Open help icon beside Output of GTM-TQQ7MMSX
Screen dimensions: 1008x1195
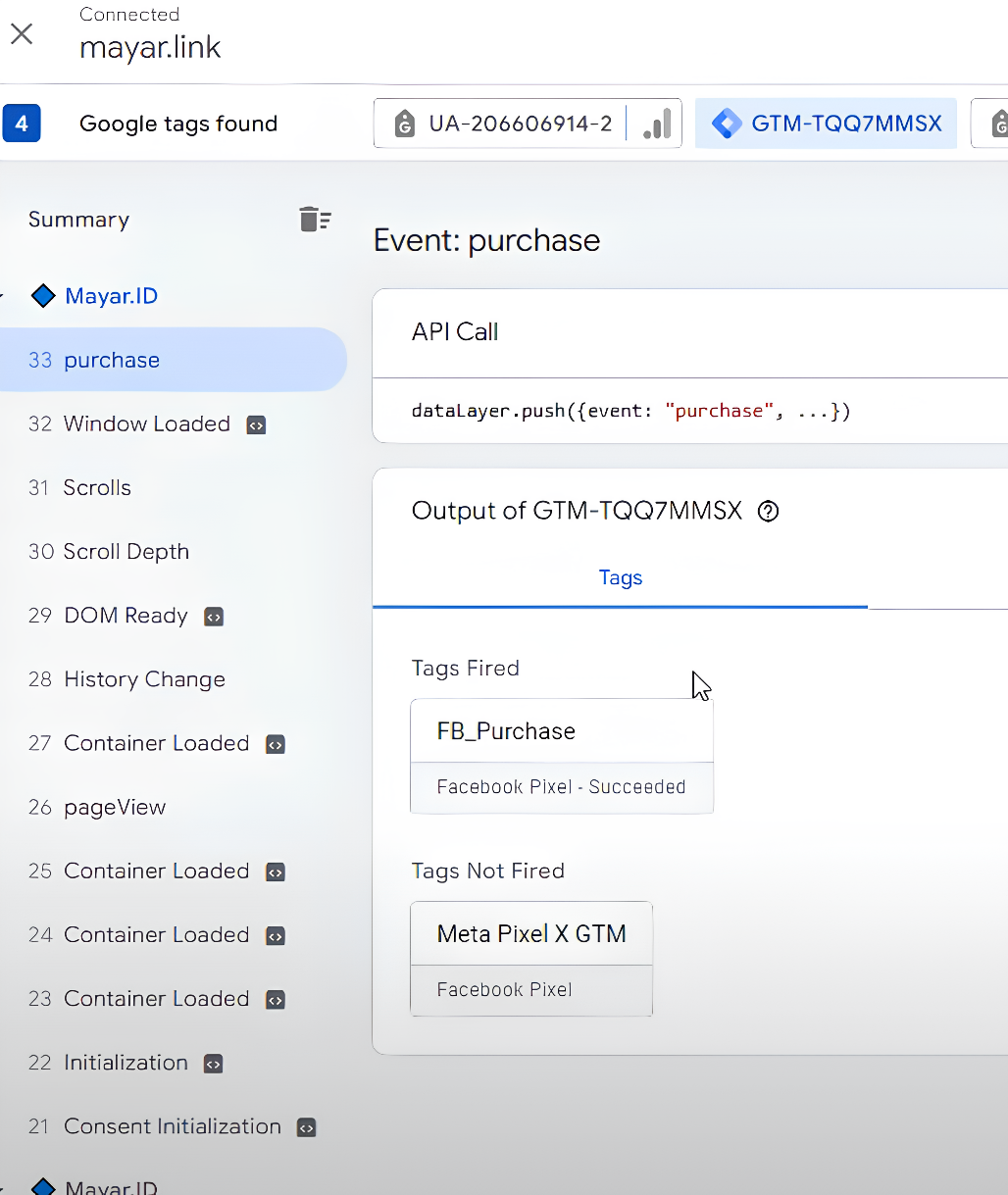tap(769, 511)
